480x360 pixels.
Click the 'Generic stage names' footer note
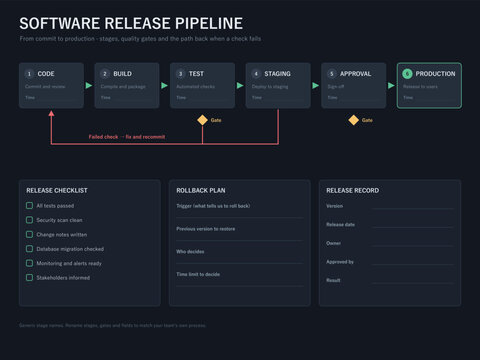pos(112,325)
